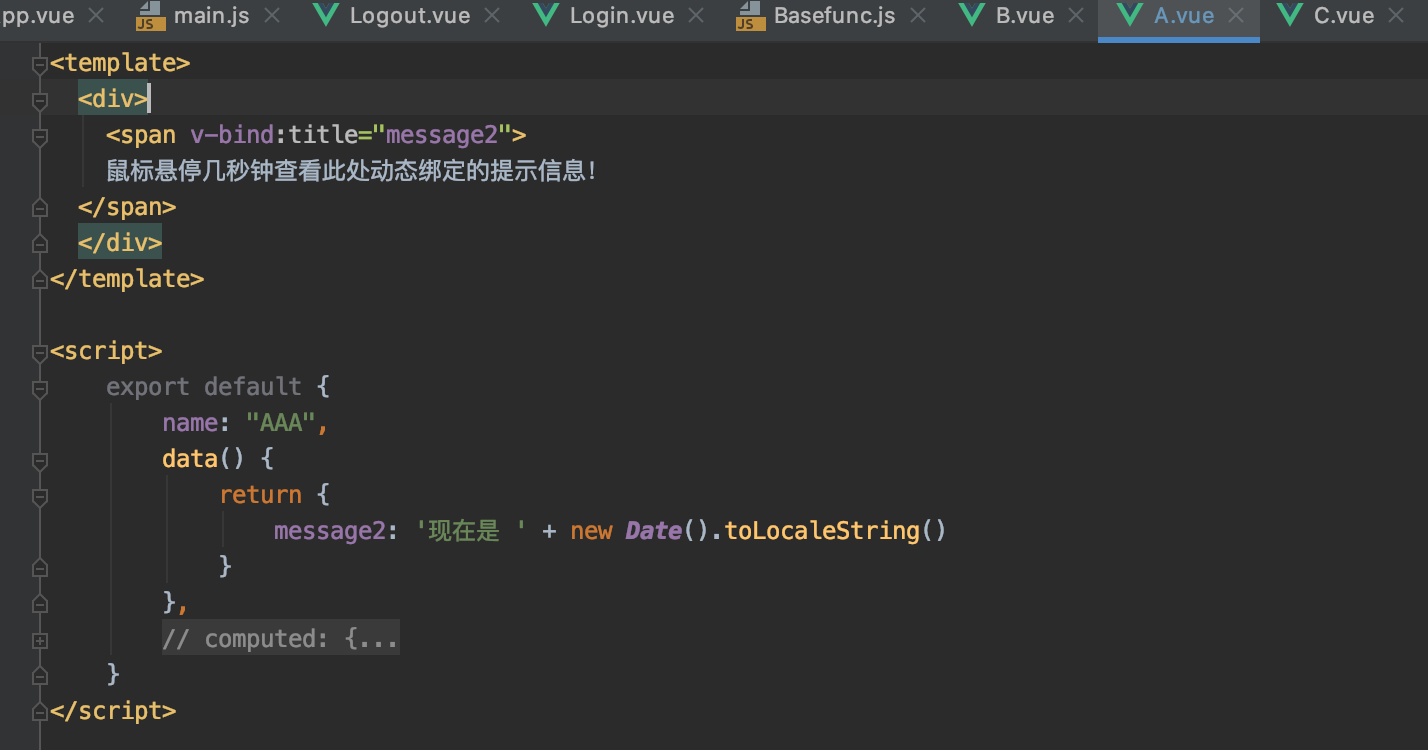Click fold marker at </template> closing line
The height and width of the screenshot is (750, 1428).
40,280
